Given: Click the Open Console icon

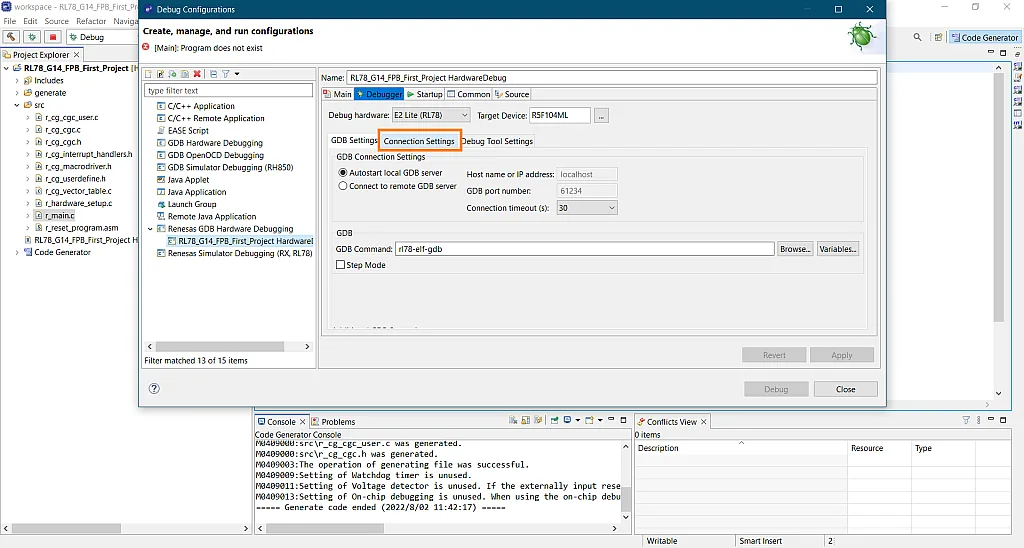Looking at the screenshot, I should click(x=589, y=421).
